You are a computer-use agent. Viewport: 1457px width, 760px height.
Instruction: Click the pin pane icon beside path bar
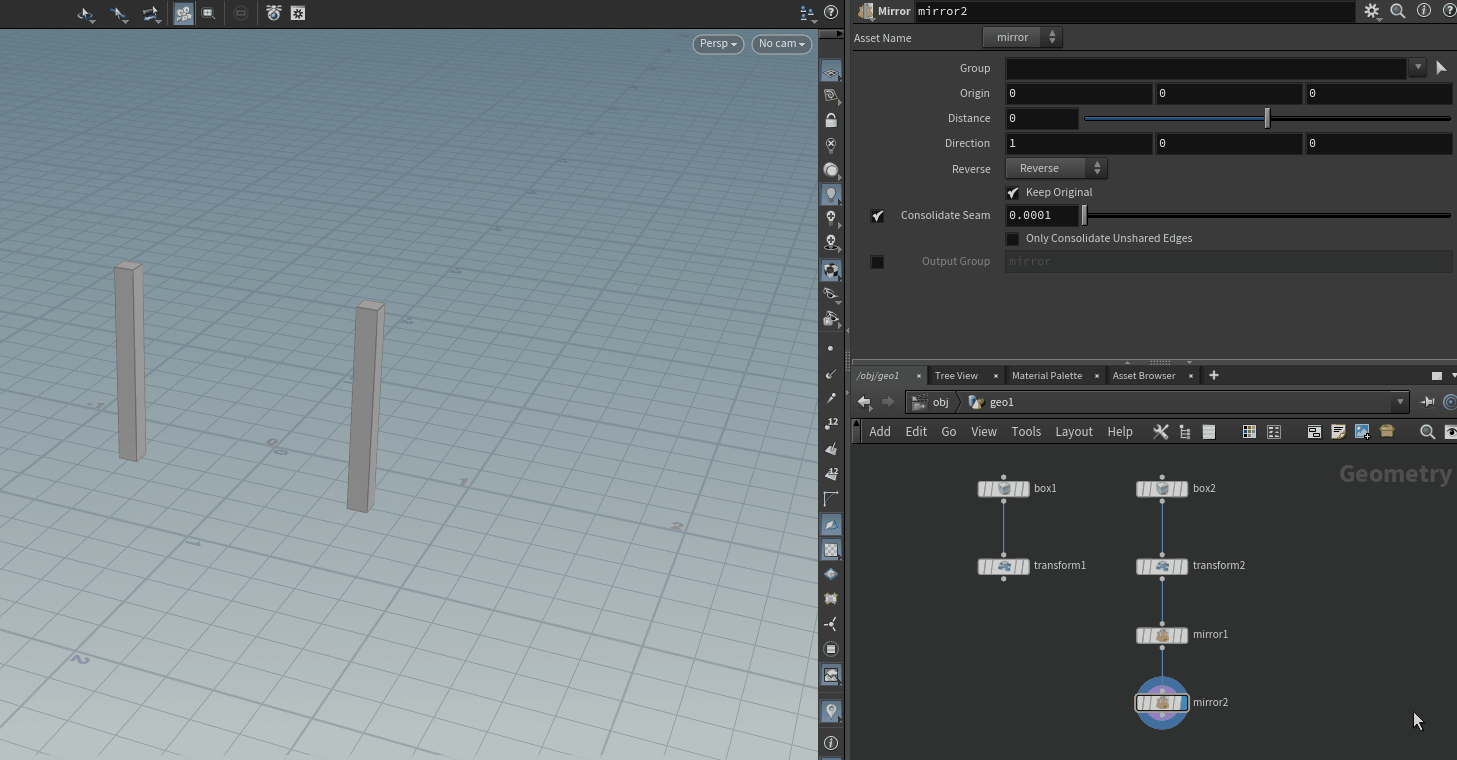tap(1427, 402)
